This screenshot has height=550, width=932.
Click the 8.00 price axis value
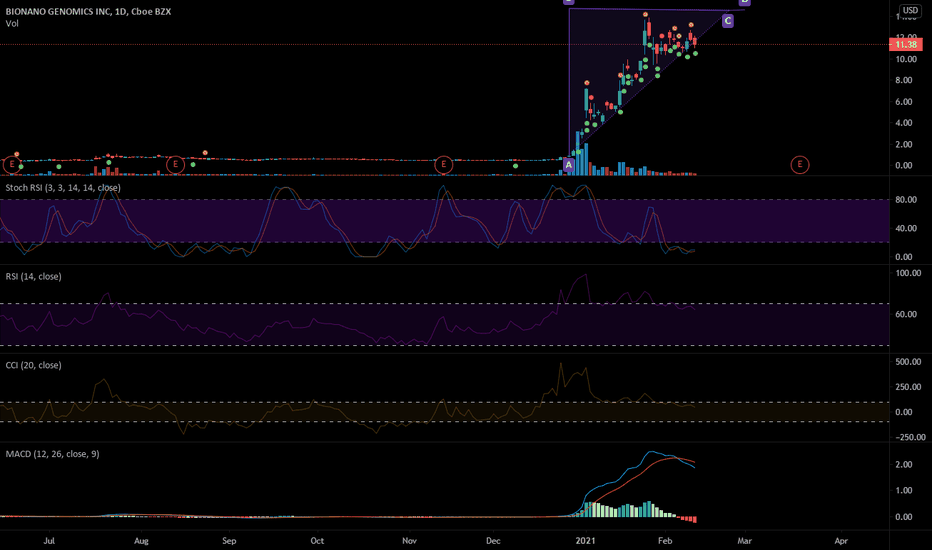tap(903, 80)
